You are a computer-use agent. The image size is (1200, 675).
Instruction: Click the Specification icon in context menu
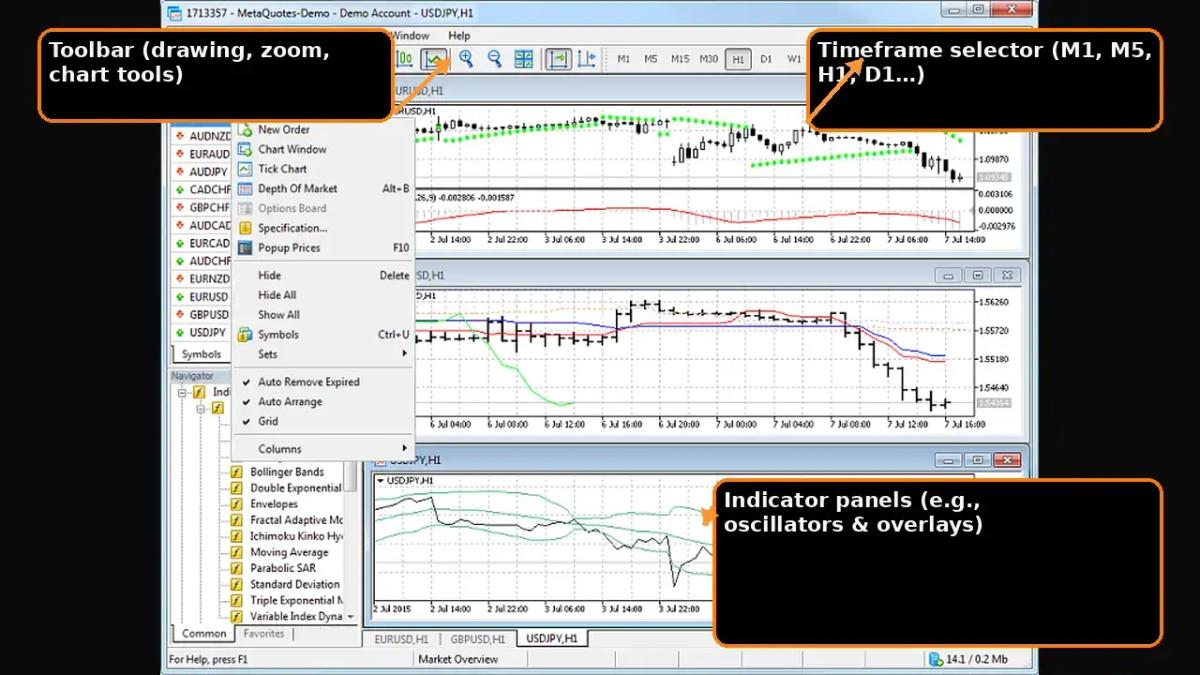245,228
